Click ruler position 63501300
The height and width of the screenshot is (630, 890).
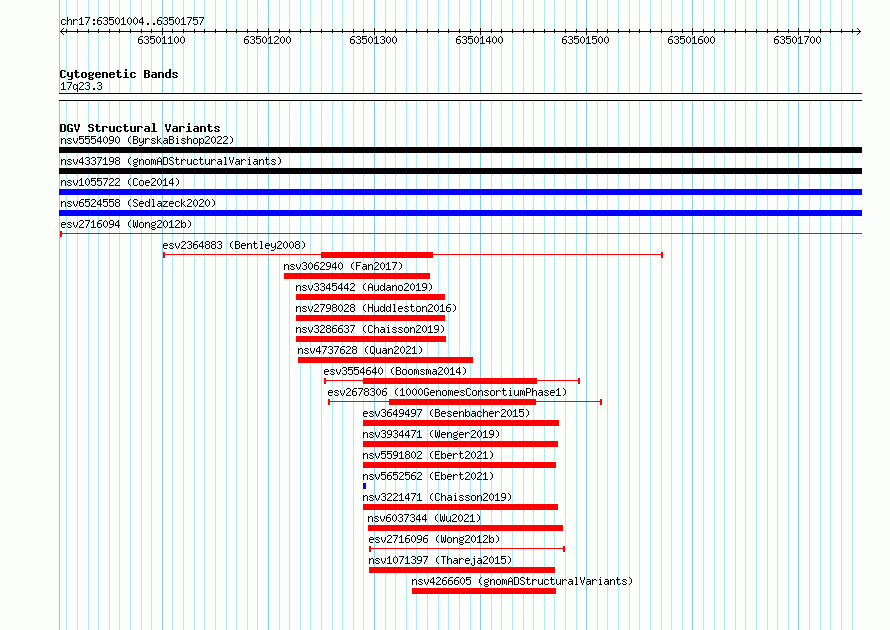373,40
